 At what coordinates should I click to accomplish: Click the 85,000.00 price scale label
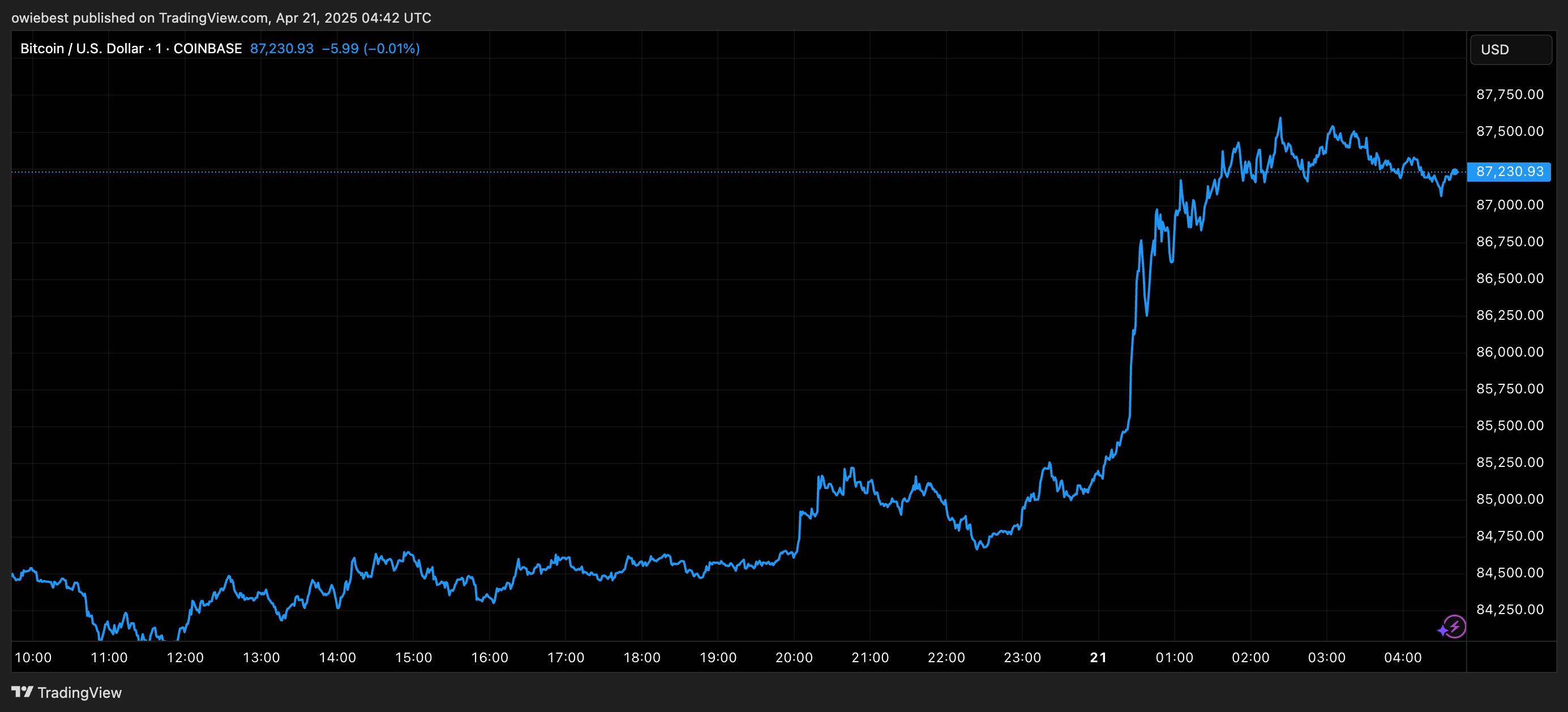pyautogui.click(x=1510, y=499)
